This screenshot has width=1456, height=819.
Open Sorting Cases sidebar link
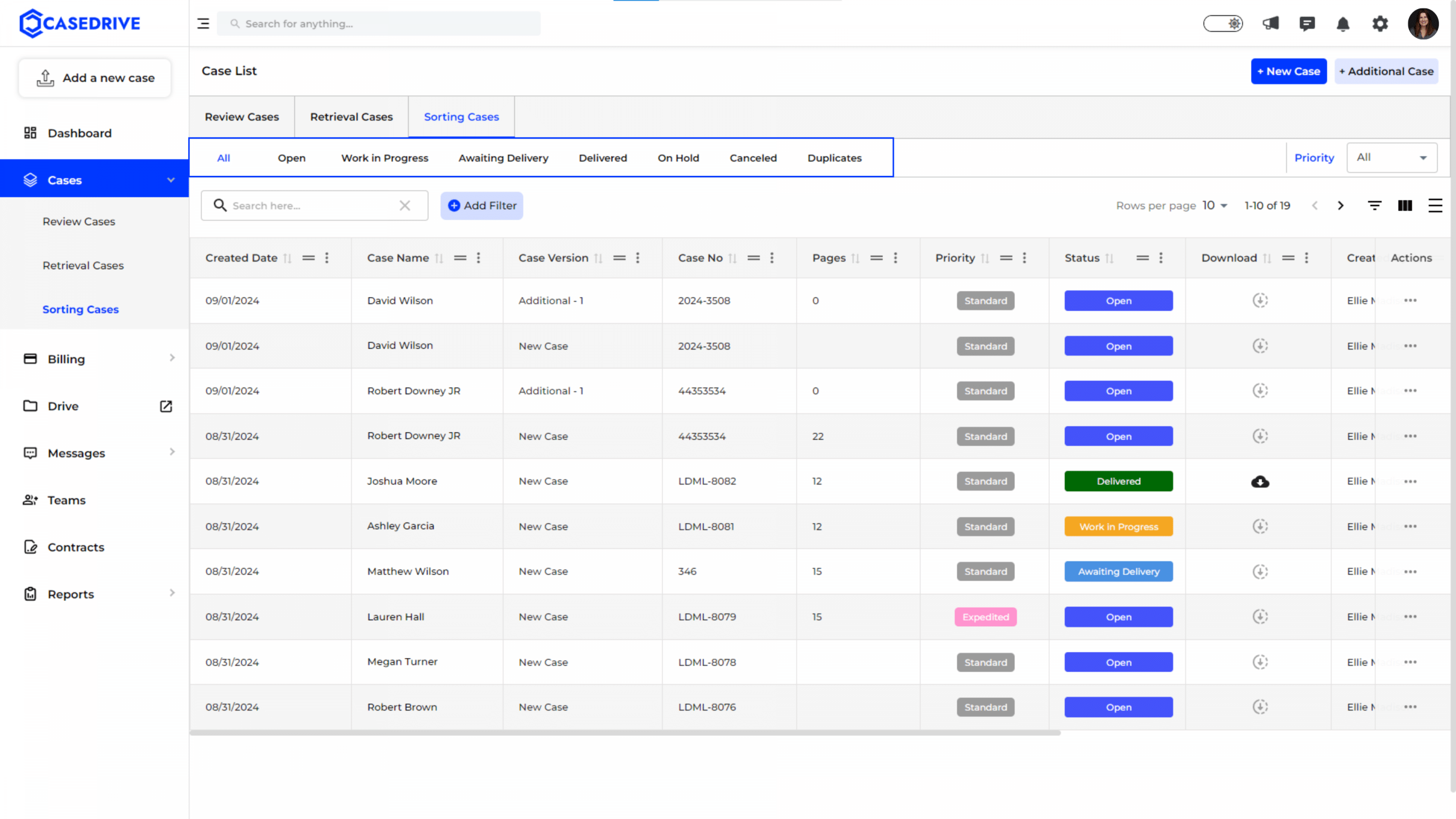click(x=81, y=310)
